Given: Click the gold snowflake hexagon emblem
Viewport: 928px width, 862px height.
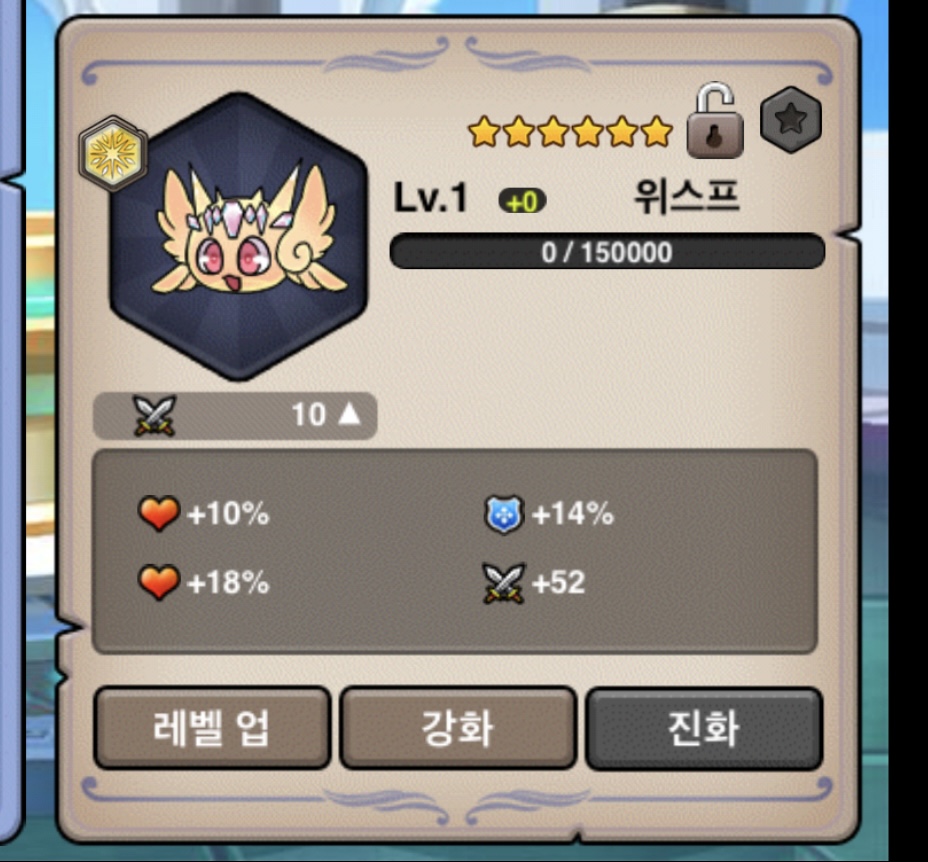Looking at the screenshot, I should point(113,154).
